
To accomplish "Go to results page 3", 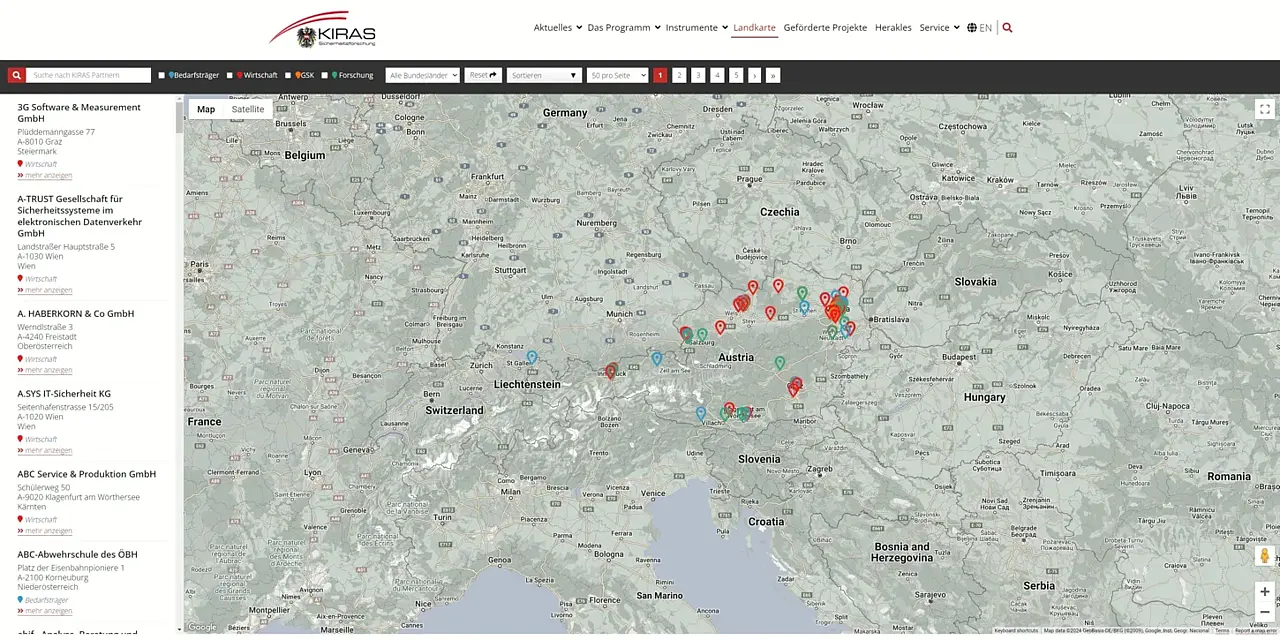I will [x=698, y=75].
